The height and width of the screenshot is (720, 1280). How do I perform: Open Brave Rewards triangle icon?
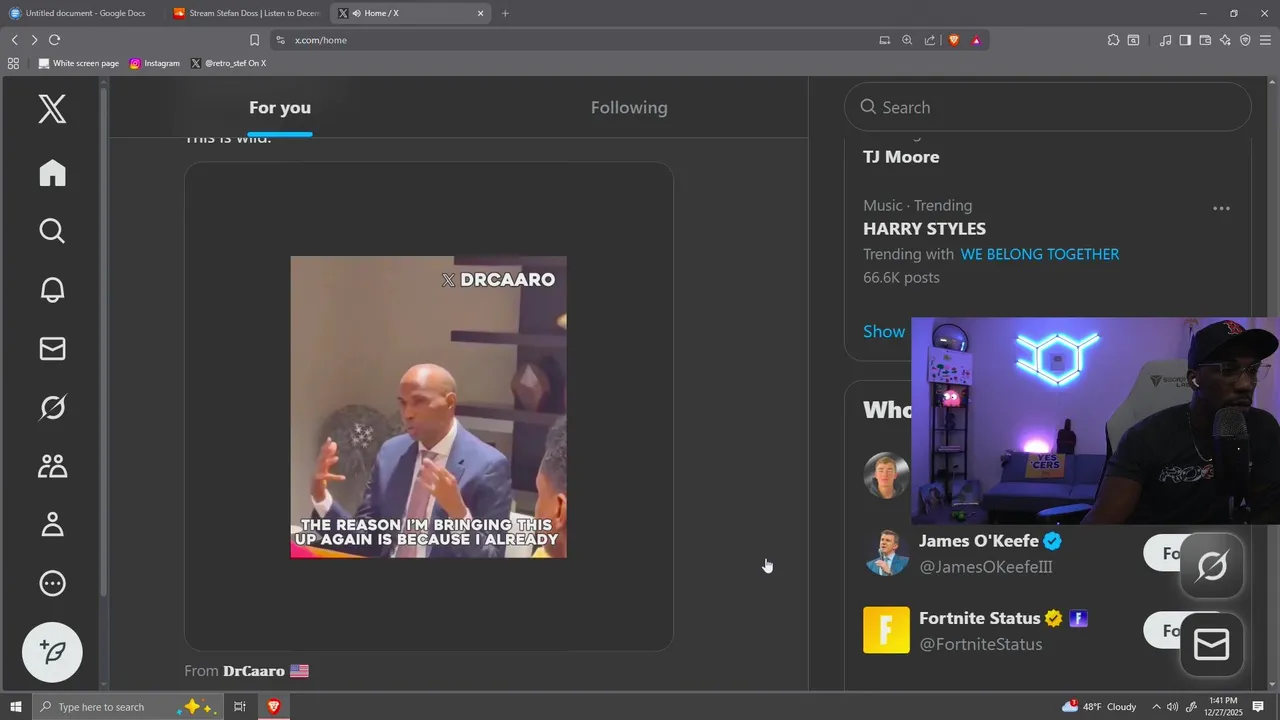976,40
